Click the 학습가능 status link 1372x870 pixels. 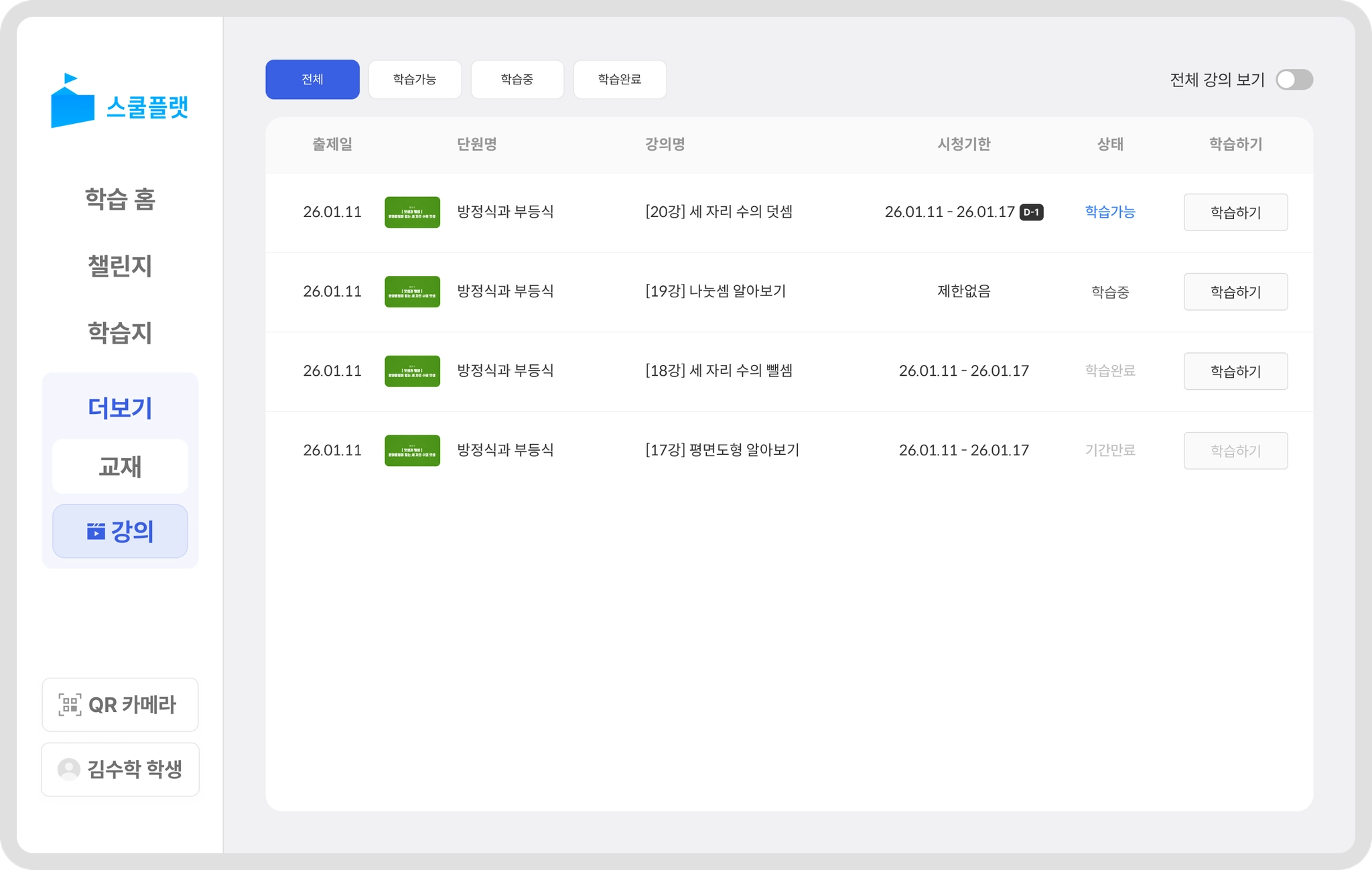tap(1109, 212)
